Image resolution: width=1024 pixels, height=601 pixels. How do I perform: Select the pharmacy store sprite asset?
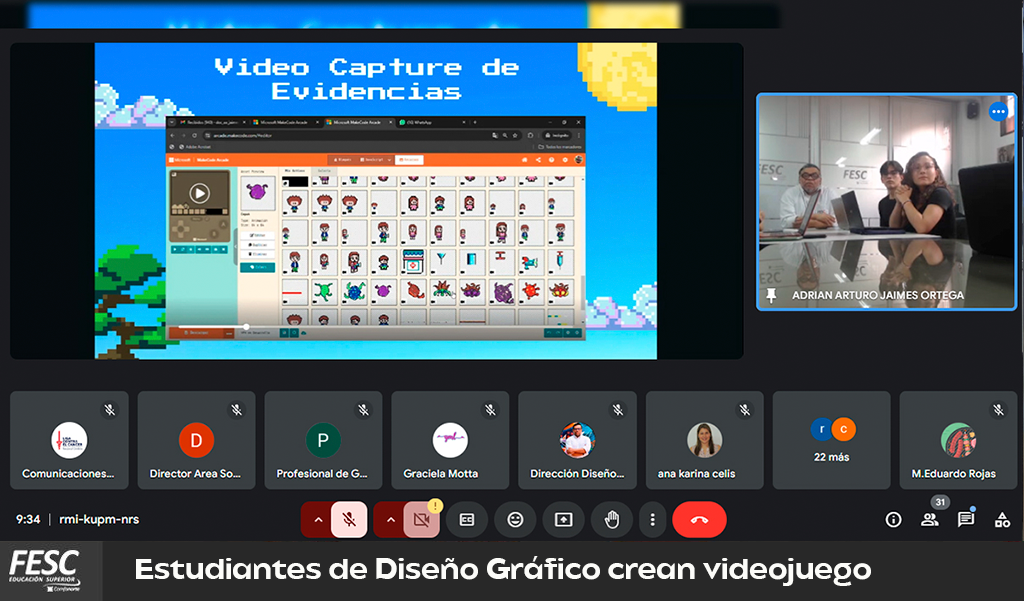(413, 262)
